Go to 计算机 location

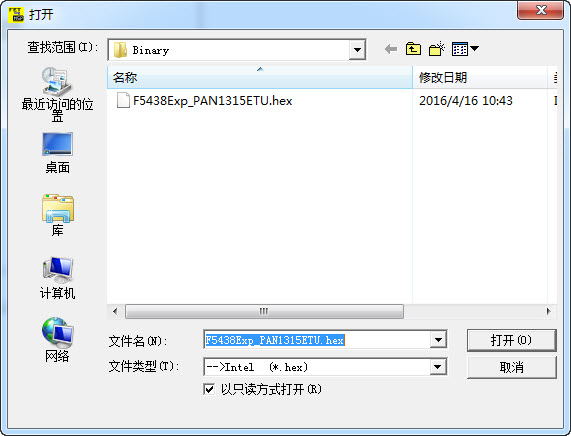pos(58,278)
